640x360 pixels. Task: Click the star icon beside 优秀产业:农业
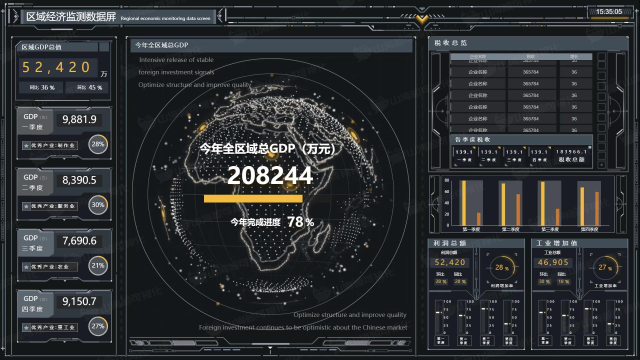(27, 267)
